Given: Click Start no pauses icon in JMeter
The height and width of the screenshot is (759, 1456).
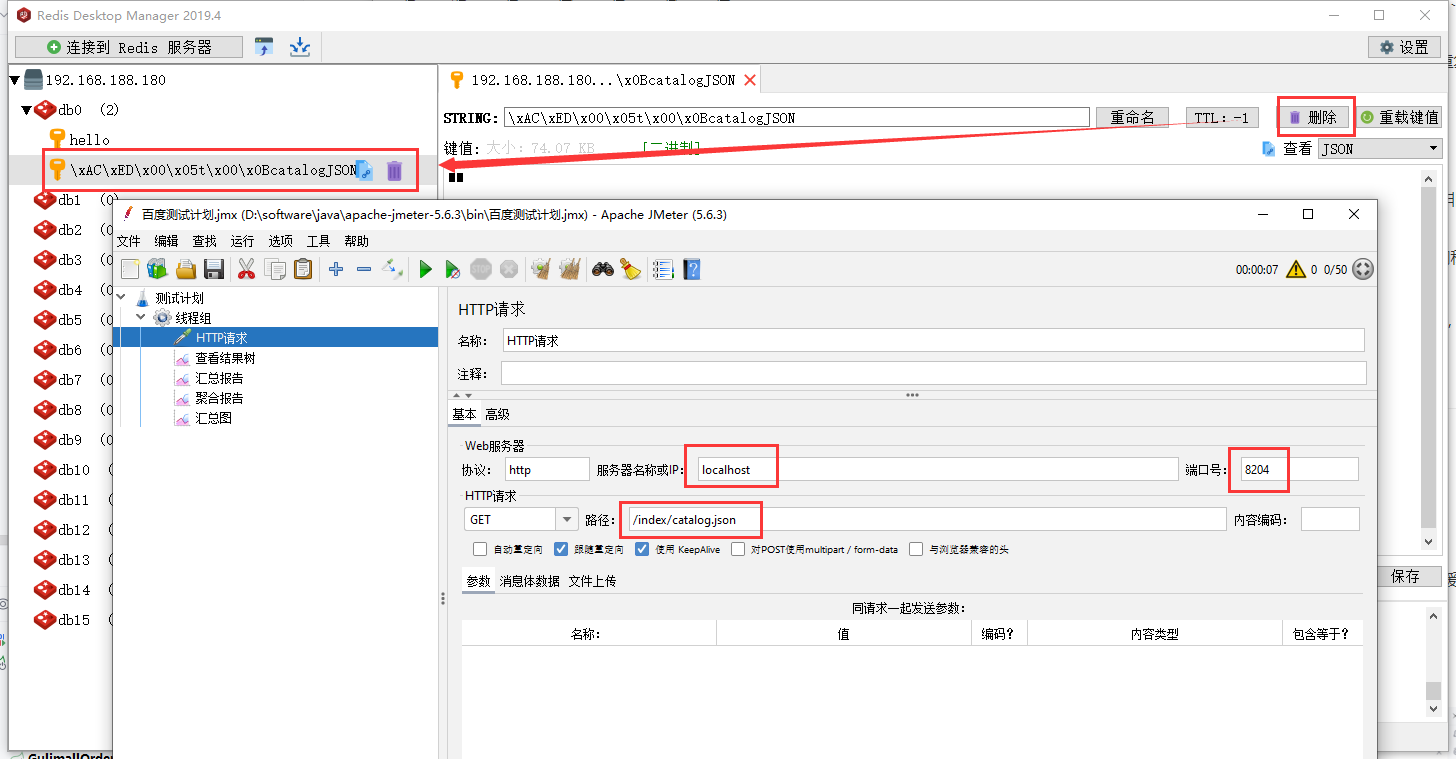Looking at the screenshot, I should click(453, 269).
